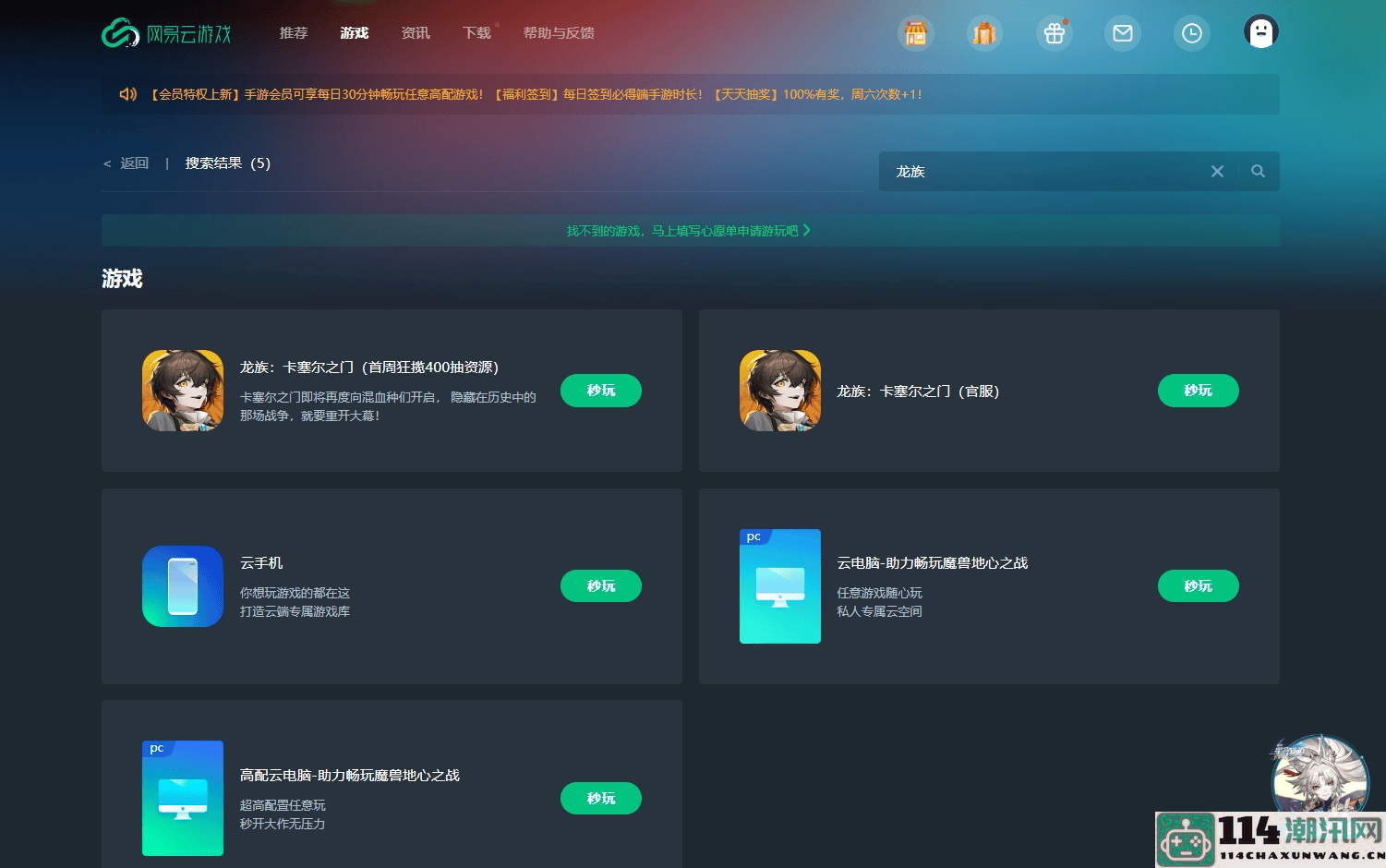The height and width of the screenshot is (868, 1386).
Task: Click 秒玩 for 云手机
Action: 601,586
